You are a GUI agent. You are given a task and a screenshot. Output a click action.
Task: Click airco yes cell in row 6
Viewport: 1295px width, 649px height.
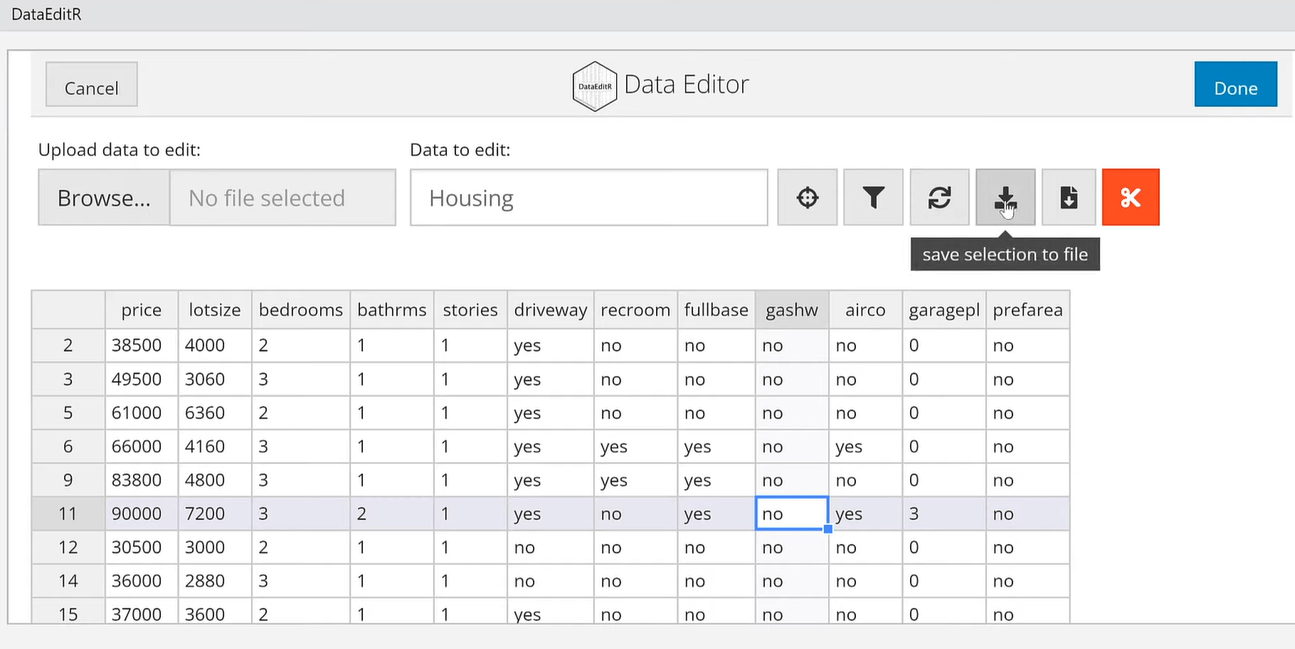point(866,446)
